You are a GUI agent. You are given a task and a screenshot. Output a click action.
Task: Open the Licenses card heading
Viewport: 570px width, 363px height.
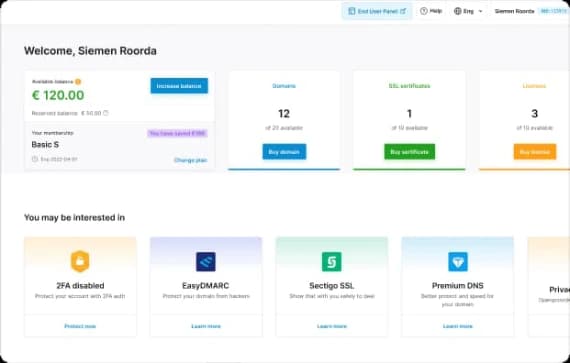pyautogui.click(x=534, y=86)
